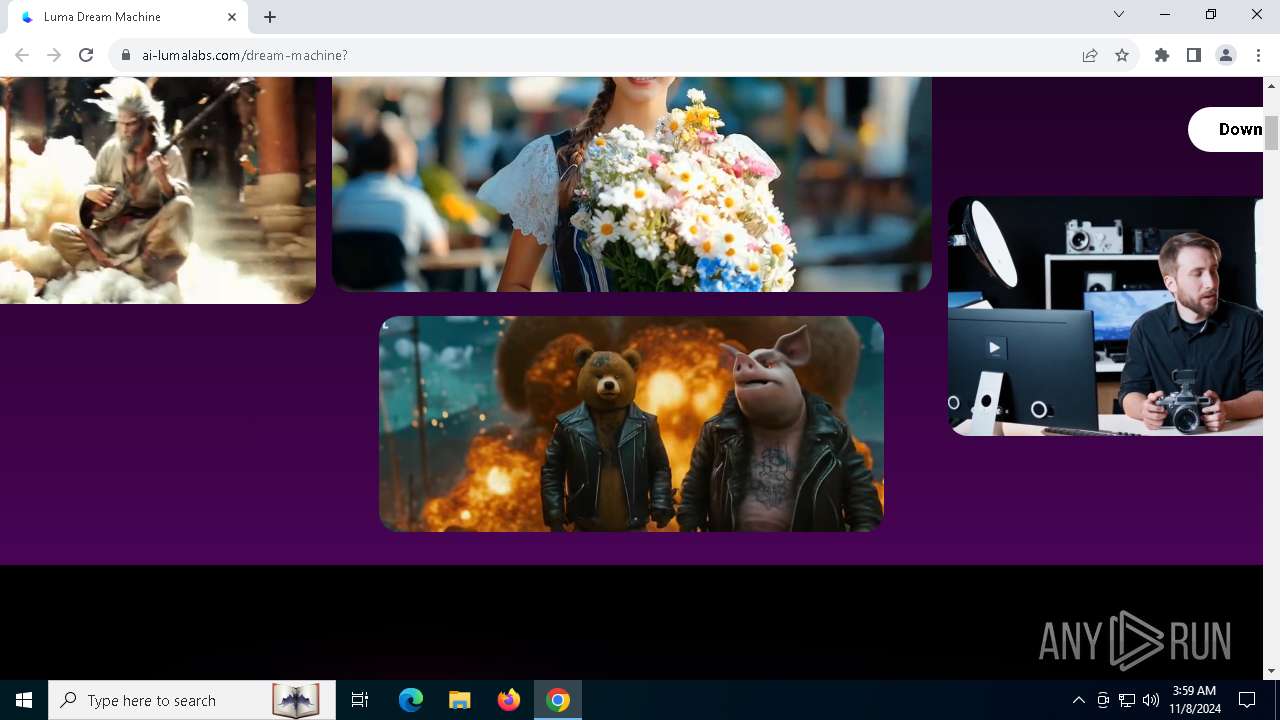This screenshot has height=720, width=1280.
Task: Launch Firefox from the taskbar
Action: click(509, 700)
